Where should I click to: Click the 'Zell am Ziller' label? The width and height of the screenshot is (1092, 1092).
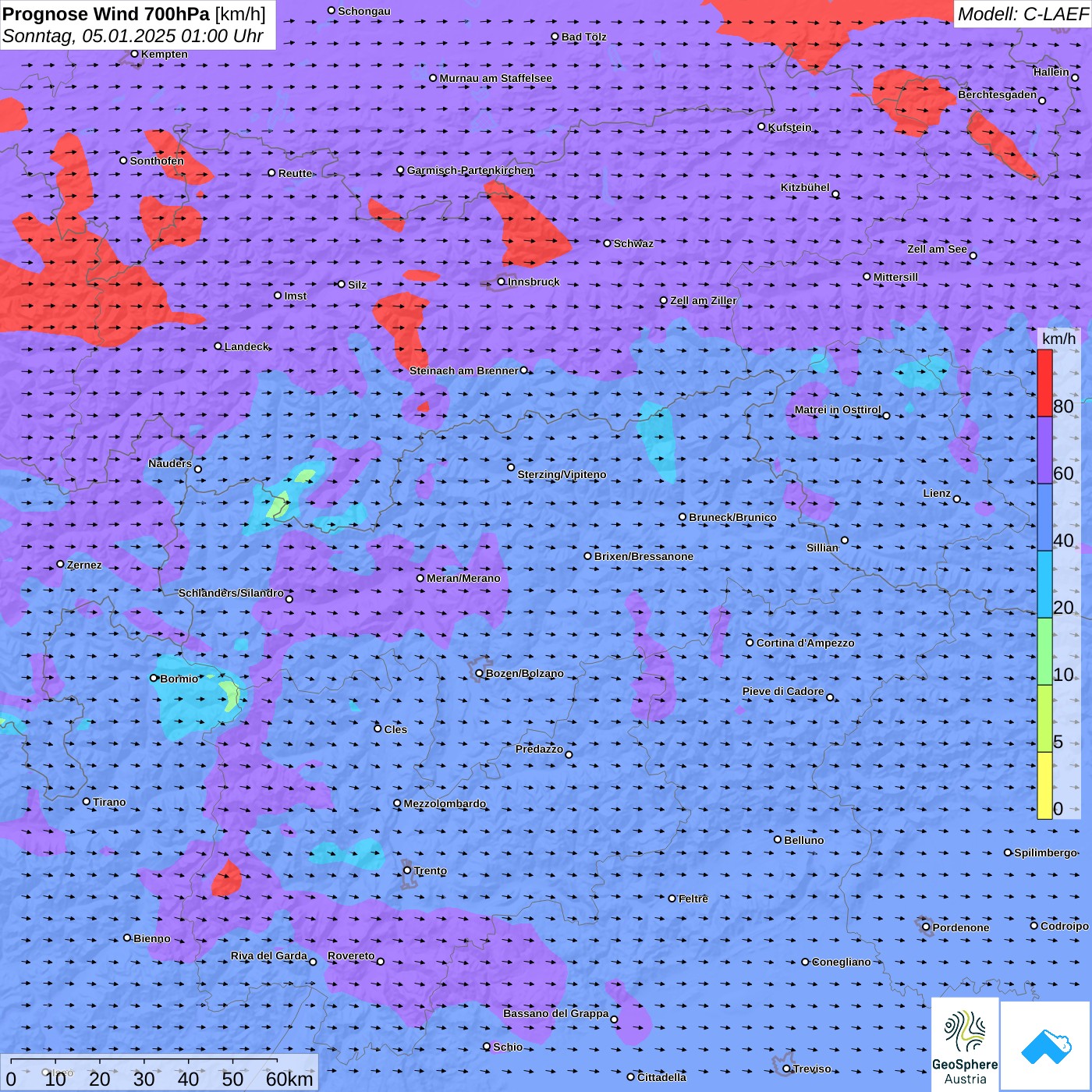(x=703, y=300)
